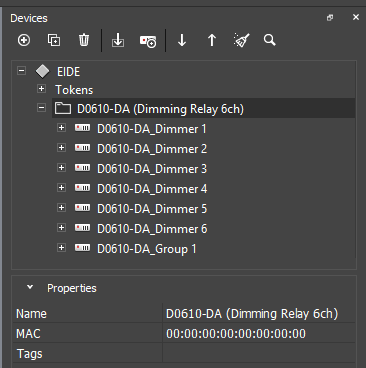Click the Import download icon
This screenshot has height=368, width=366.
(x=118, y=40)
